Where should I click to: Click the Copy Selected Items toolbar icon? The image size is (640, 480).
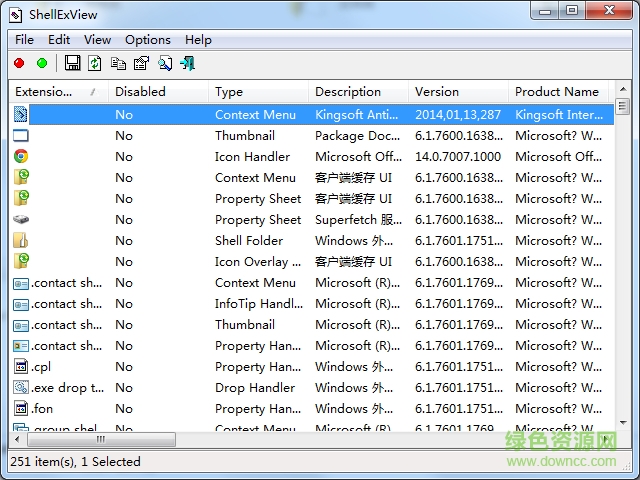pyautogui.click(x=118, y=63)
